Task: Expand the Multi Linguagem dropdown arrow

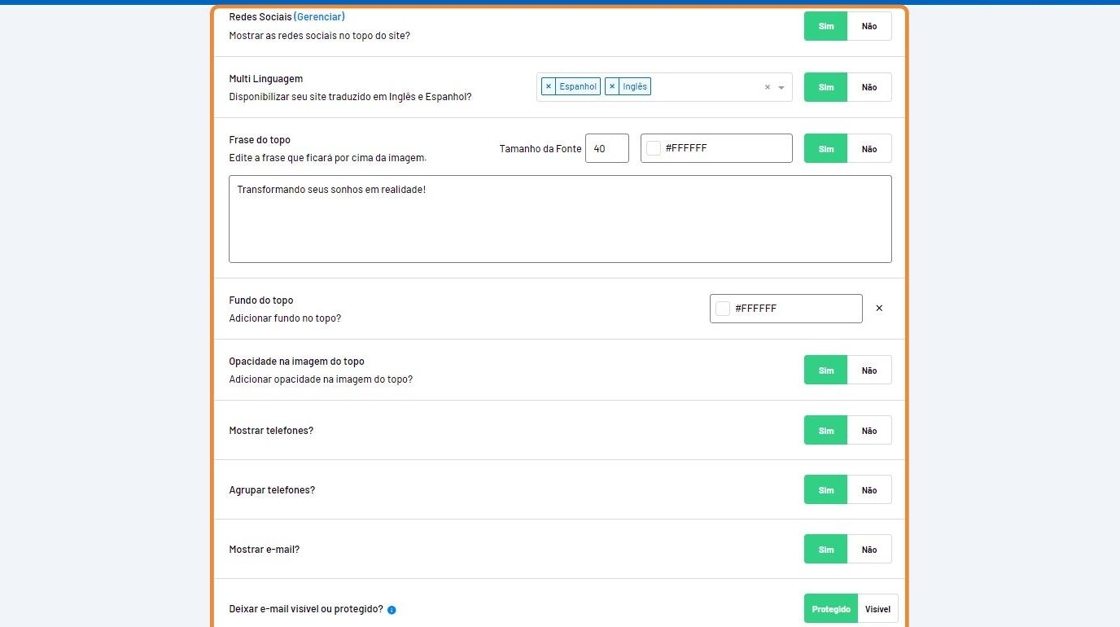Action: coord(782,88)
